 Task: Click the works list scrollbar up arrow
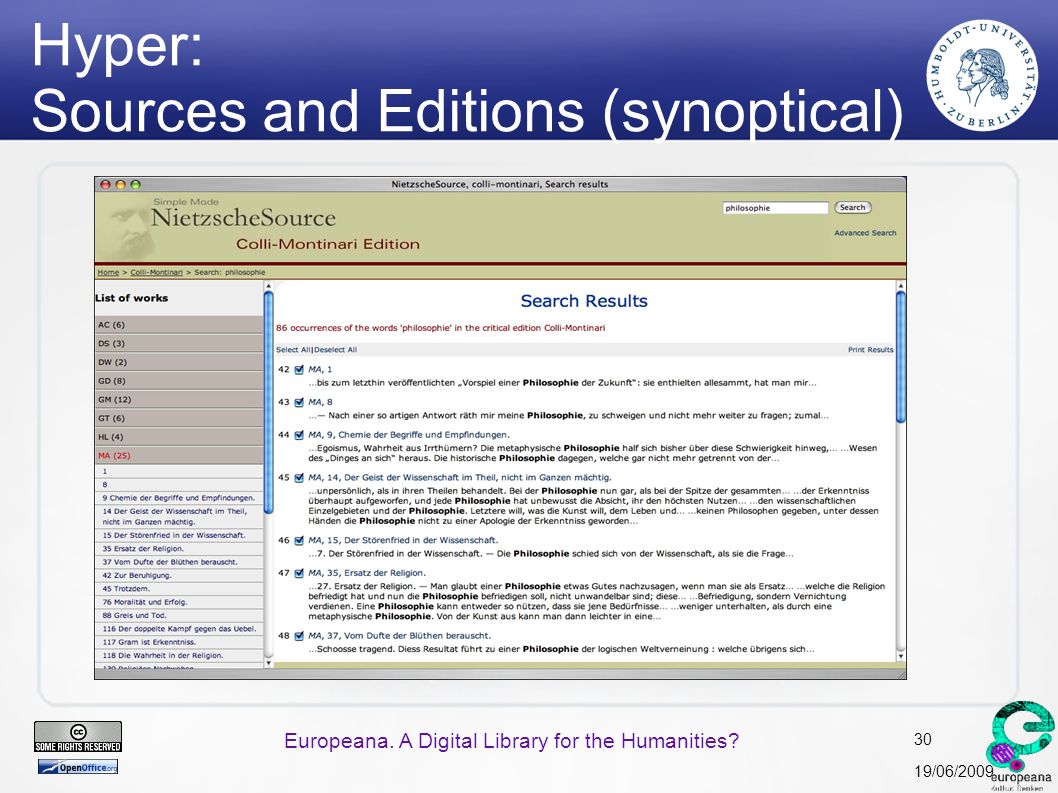click(x=269, y=286)
